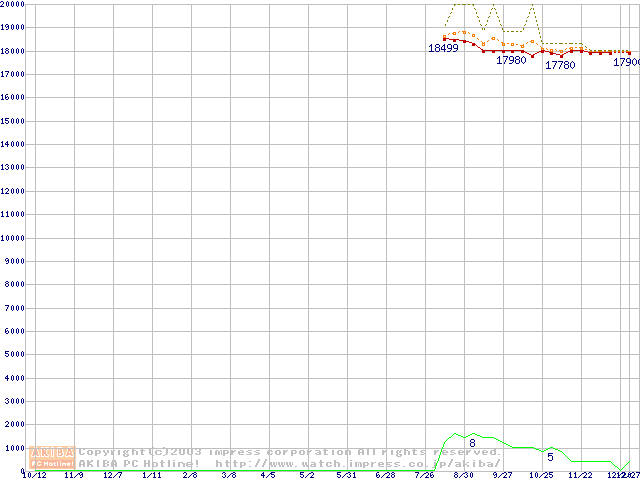Screen dimensions: 640x480
Task: Click the 5/31 date axis label
Action: (347, 476)
